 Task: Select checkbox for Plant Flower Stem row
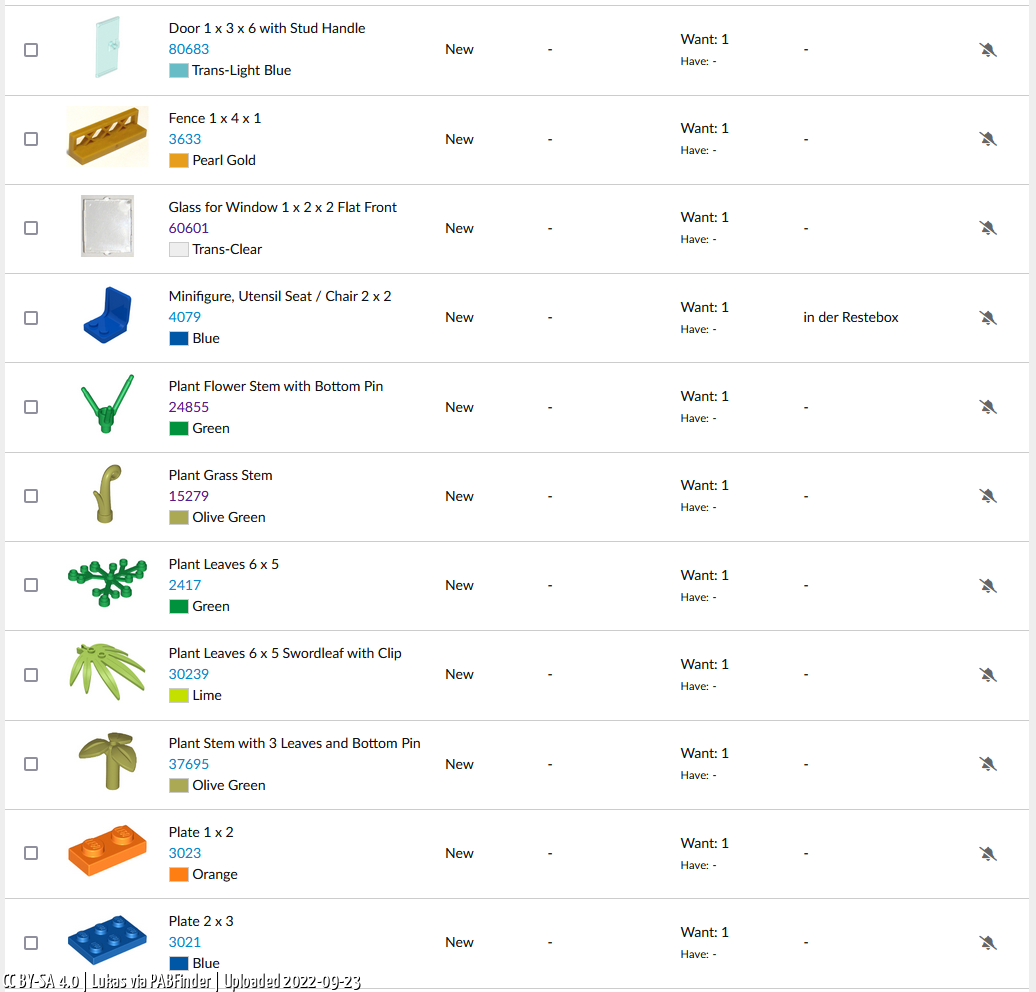click(x=31, y=407)
